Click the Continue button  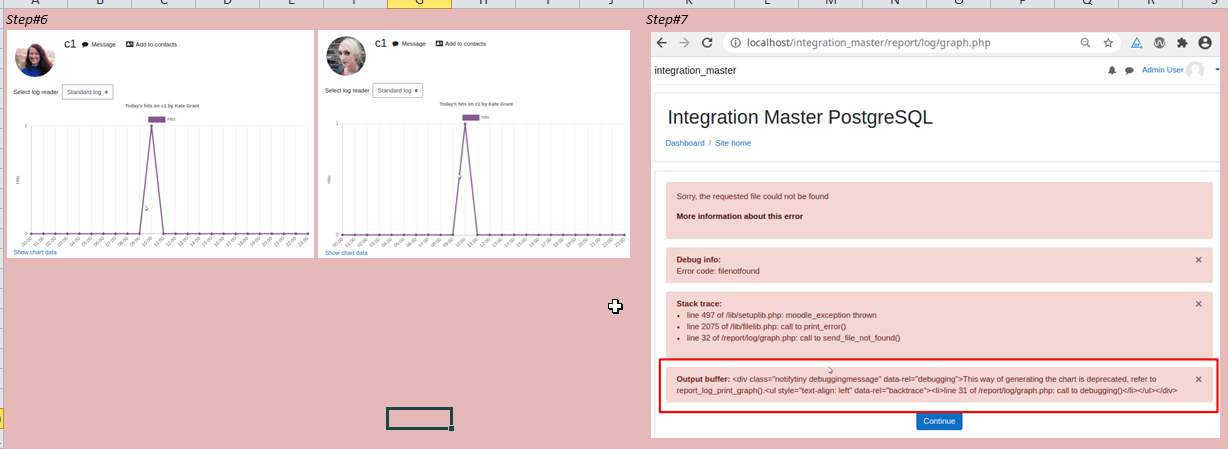[939, 421]
